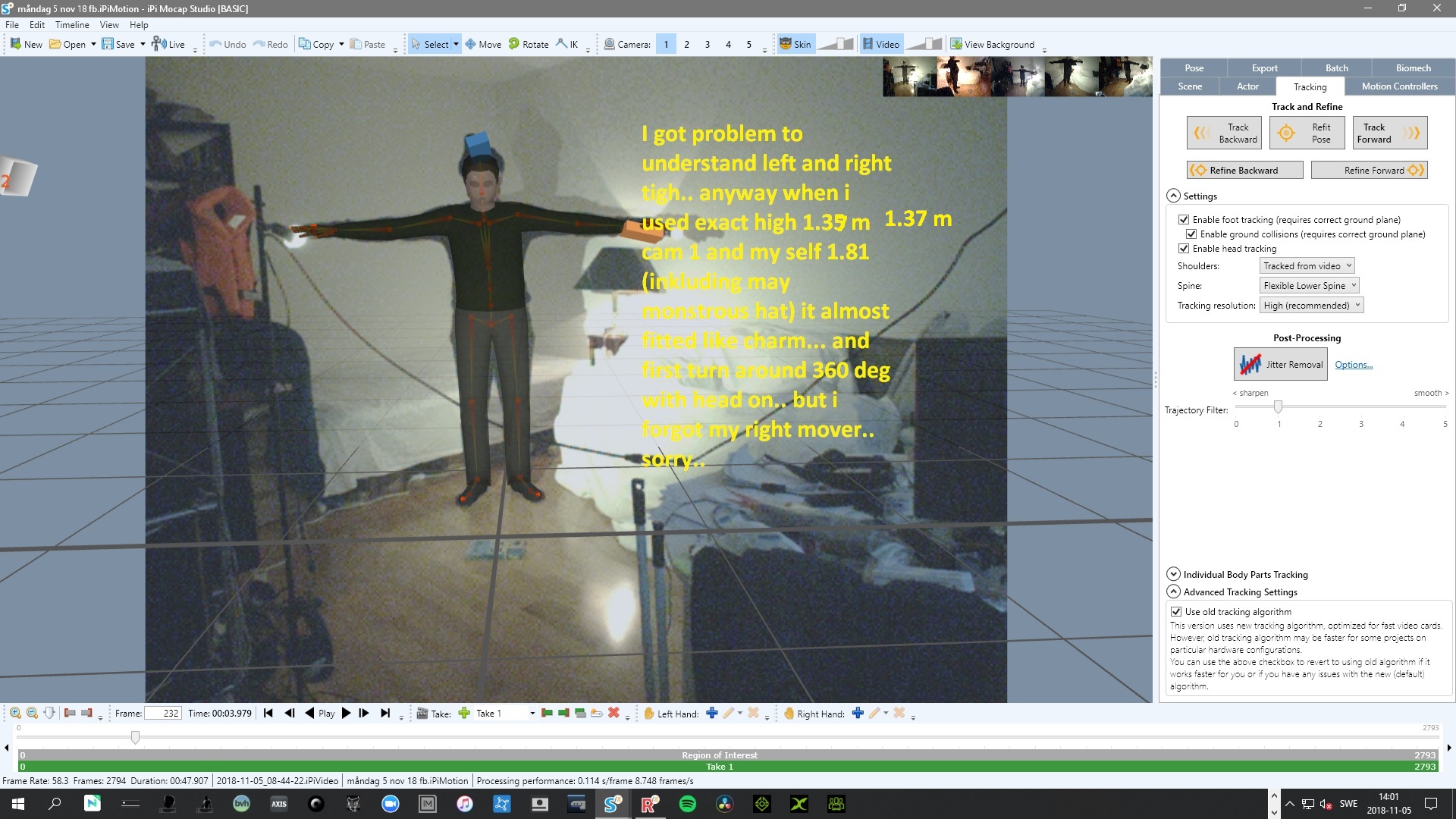Jump to first frame

coord(268,713)
